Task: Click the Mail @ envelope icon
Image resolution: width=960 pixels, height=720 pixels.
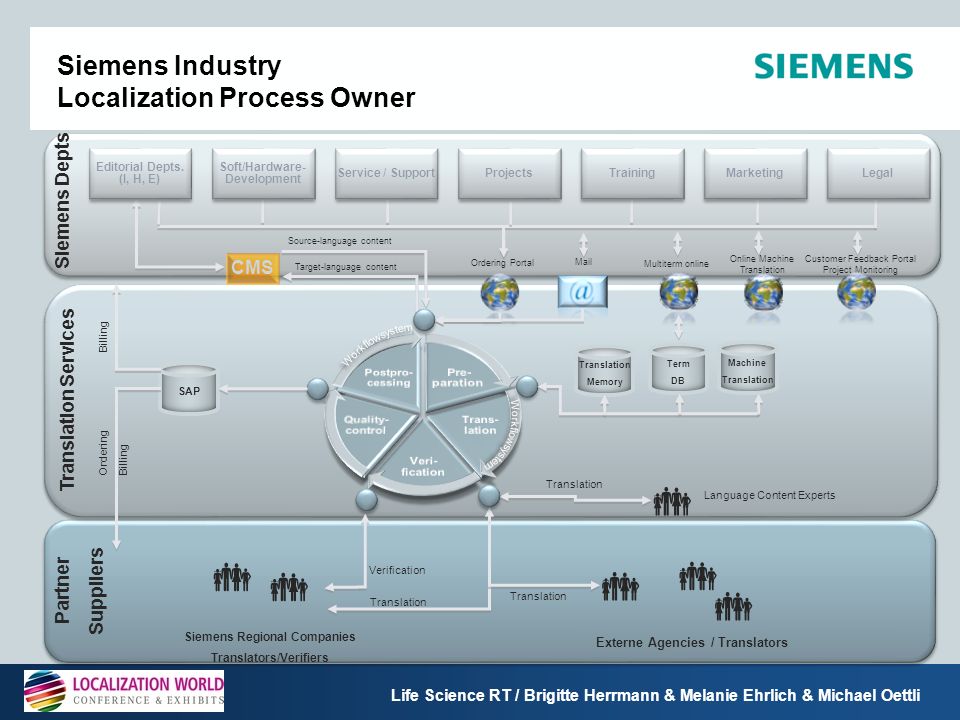Action: pos(582,291)
